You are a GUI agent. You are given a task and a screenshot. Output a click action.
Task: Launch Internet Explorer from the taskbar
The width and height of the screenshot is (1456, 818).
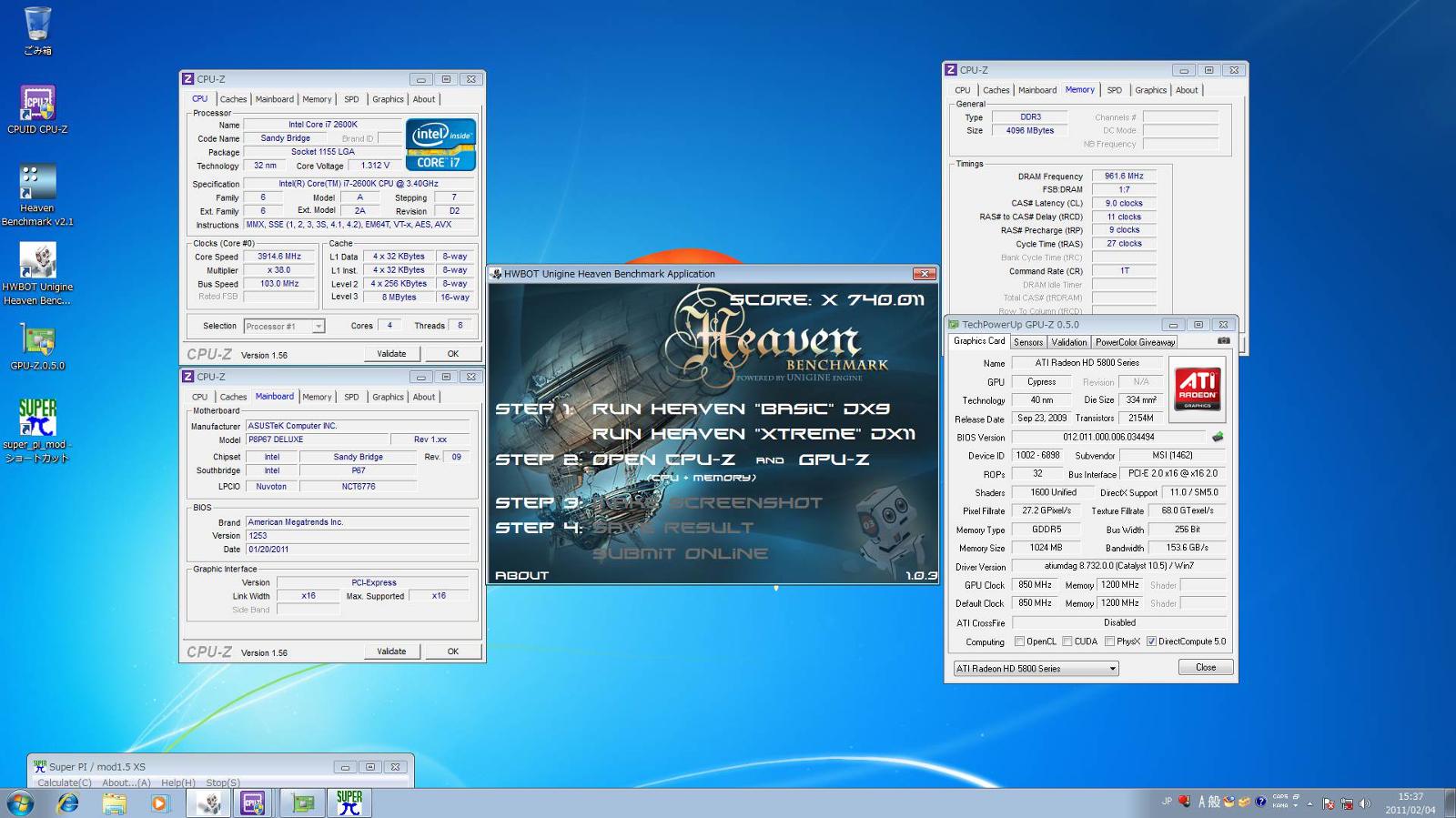[67, 803]
